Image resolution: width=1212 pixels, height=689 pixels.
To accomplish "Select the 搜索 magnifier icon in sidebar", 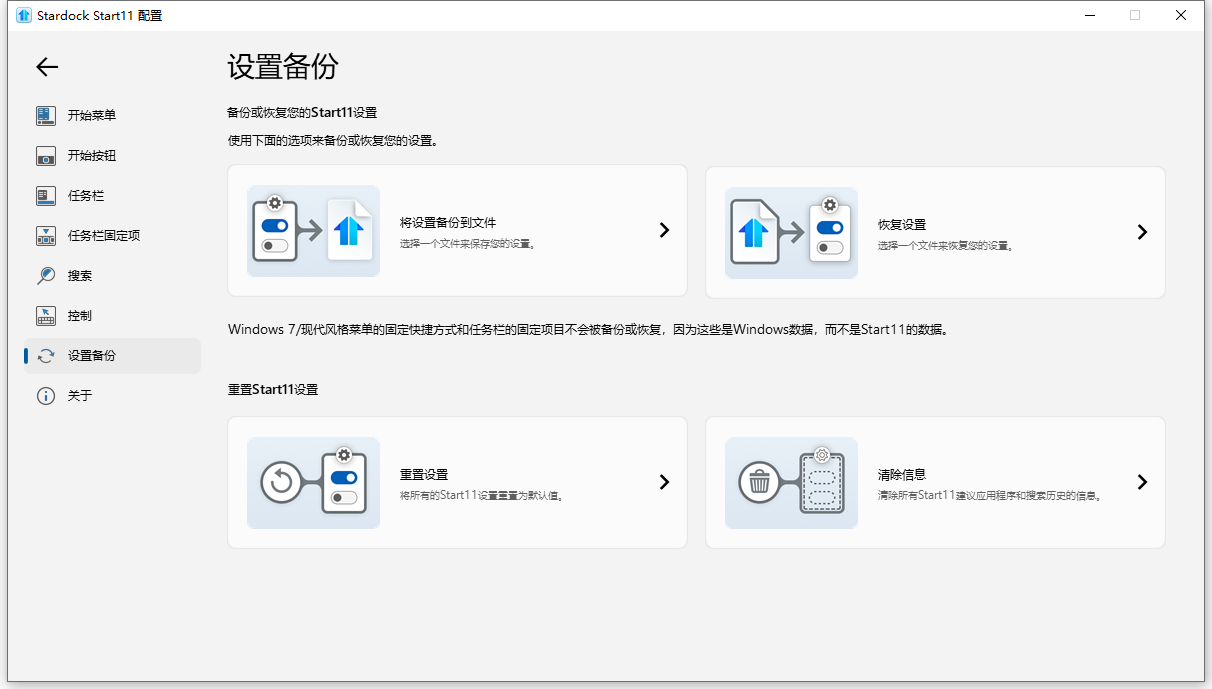I will point(46,275).
